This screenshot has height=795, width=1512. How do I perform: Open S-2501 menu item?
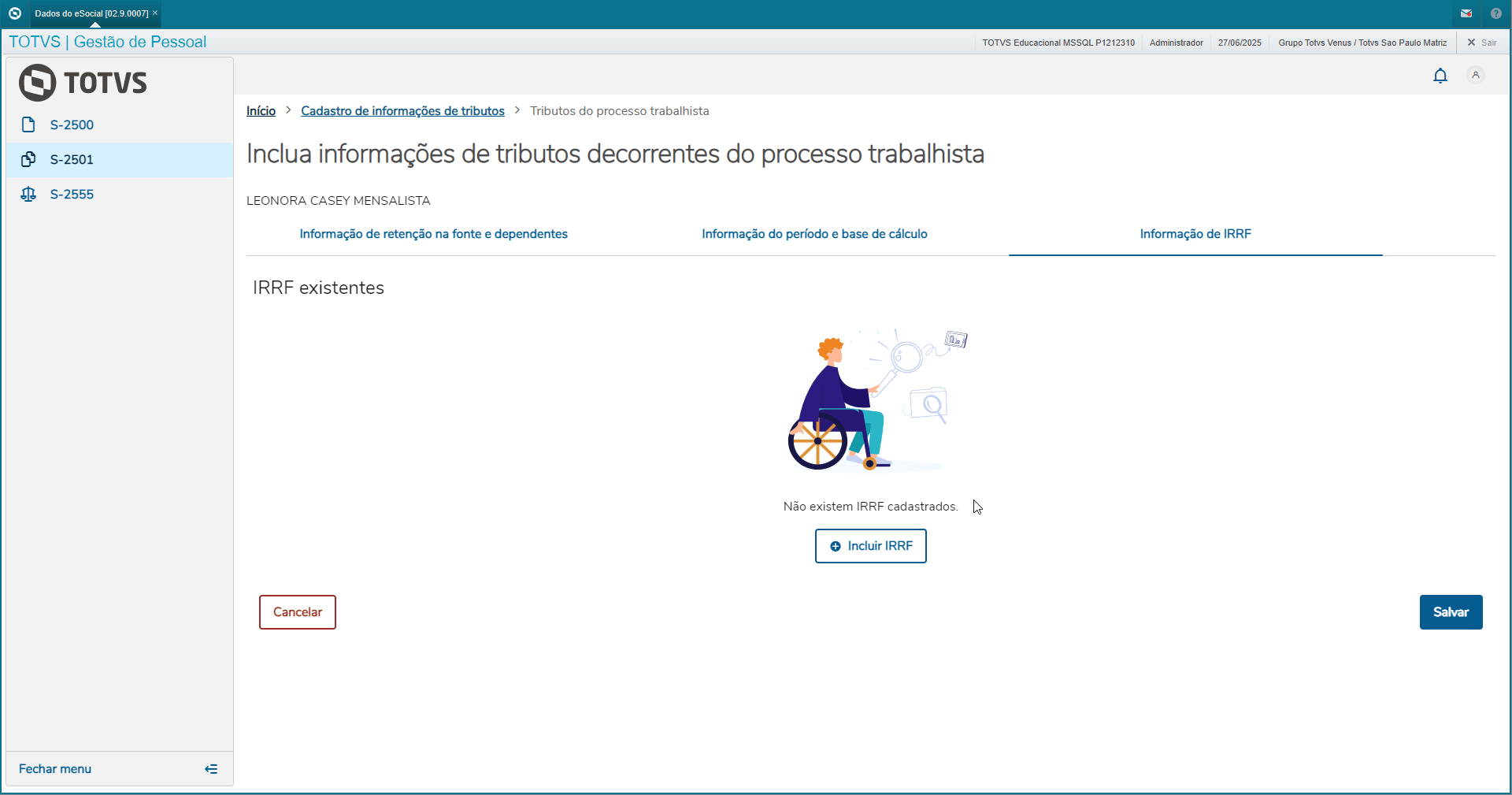pos(120,159)
